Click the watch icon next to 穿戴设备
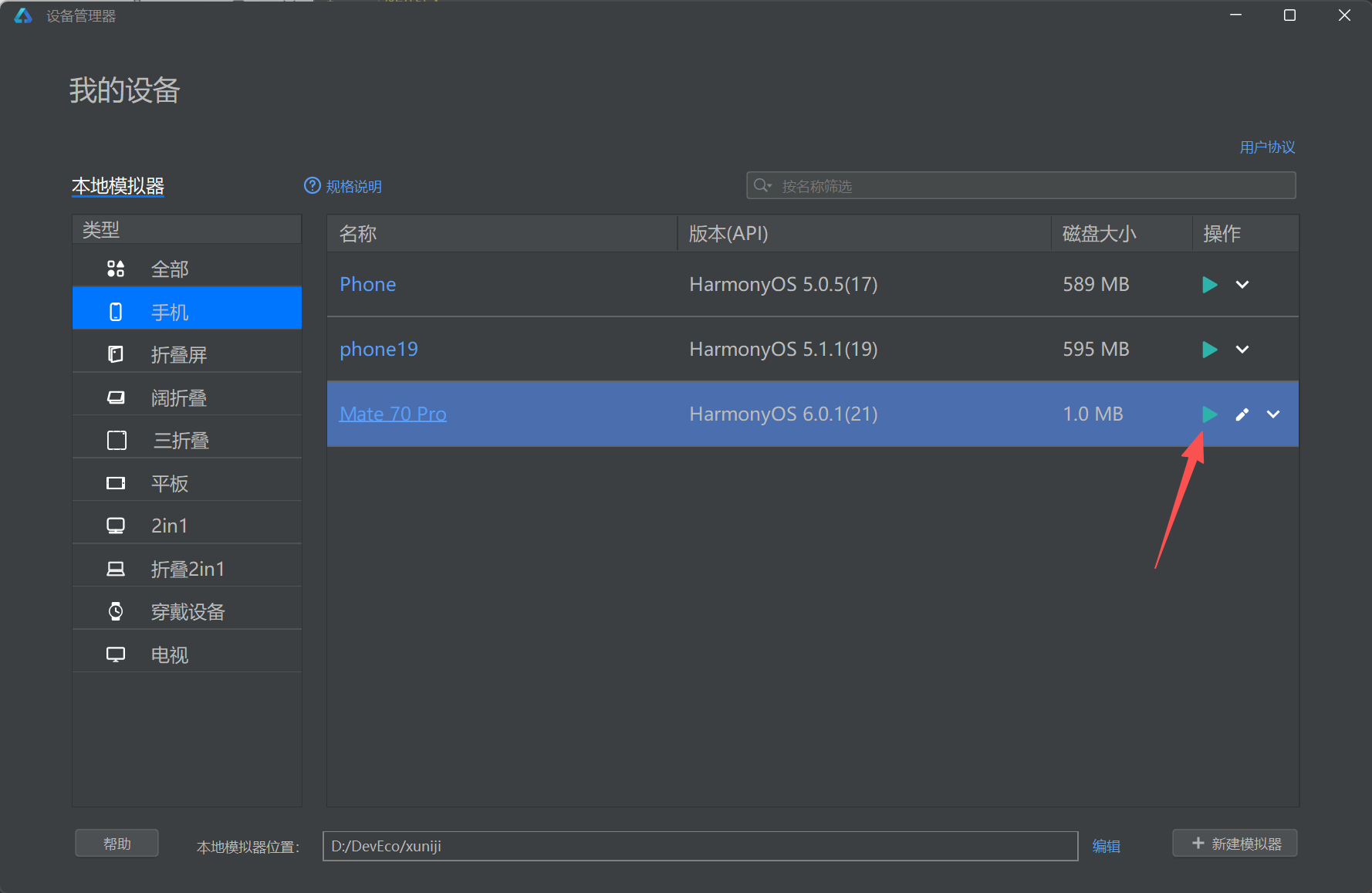The image size is (1372, 893). click(116, 611)
